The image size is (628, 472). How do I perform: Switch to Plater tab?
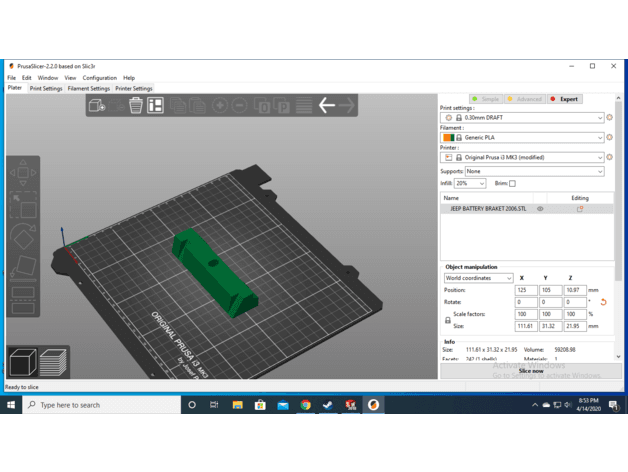(x=15, y=88)
